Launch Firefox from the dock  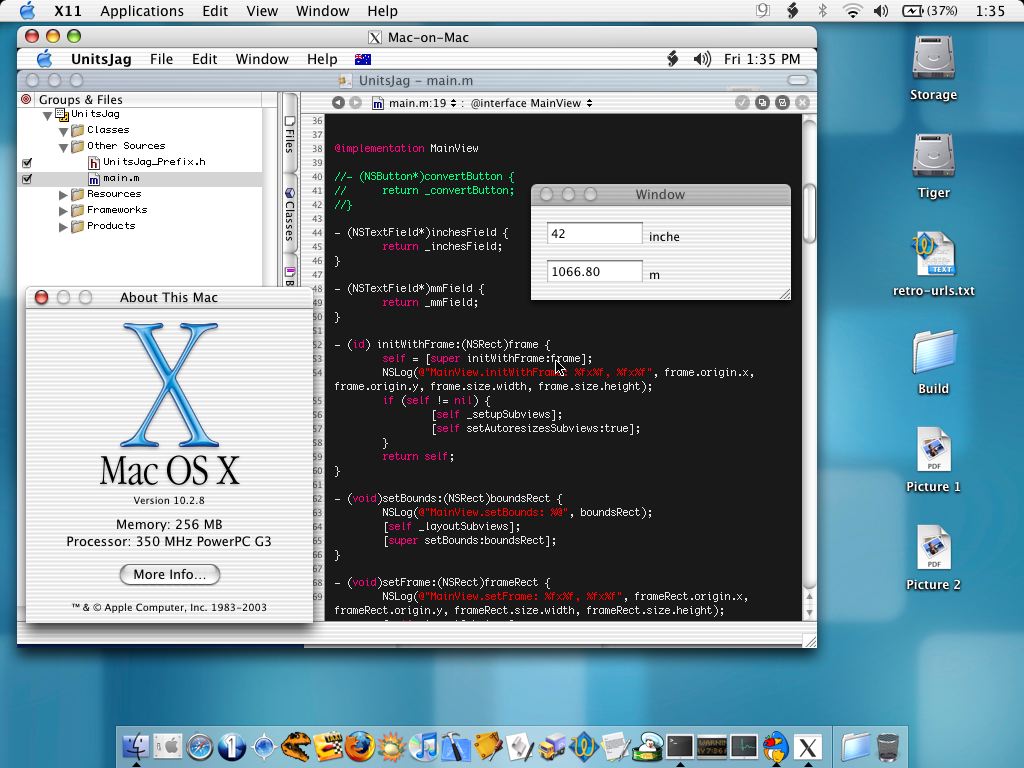[360, 746]
